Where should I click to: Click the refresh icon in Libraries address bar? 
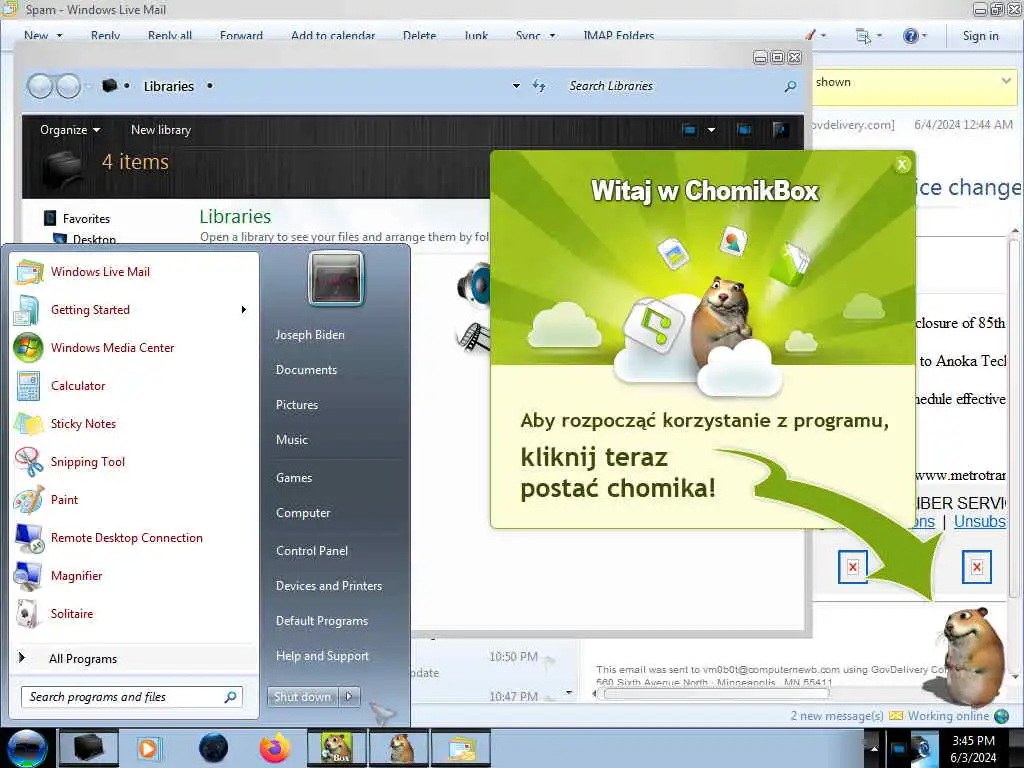[x=539, y=86]
